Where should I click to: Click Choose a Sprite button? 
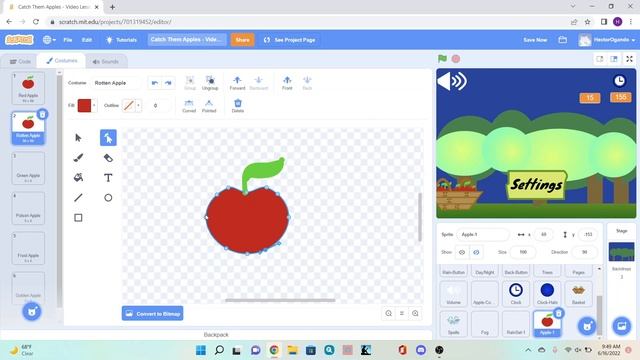[x=587, y=326]
